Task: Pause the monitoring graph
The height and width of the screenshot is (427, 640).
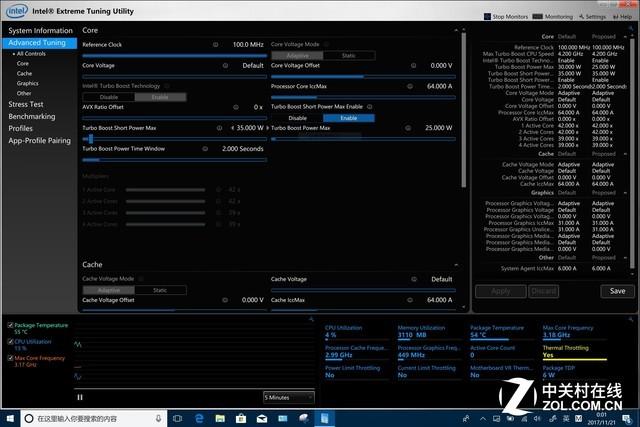Action: tap(80, 397)
